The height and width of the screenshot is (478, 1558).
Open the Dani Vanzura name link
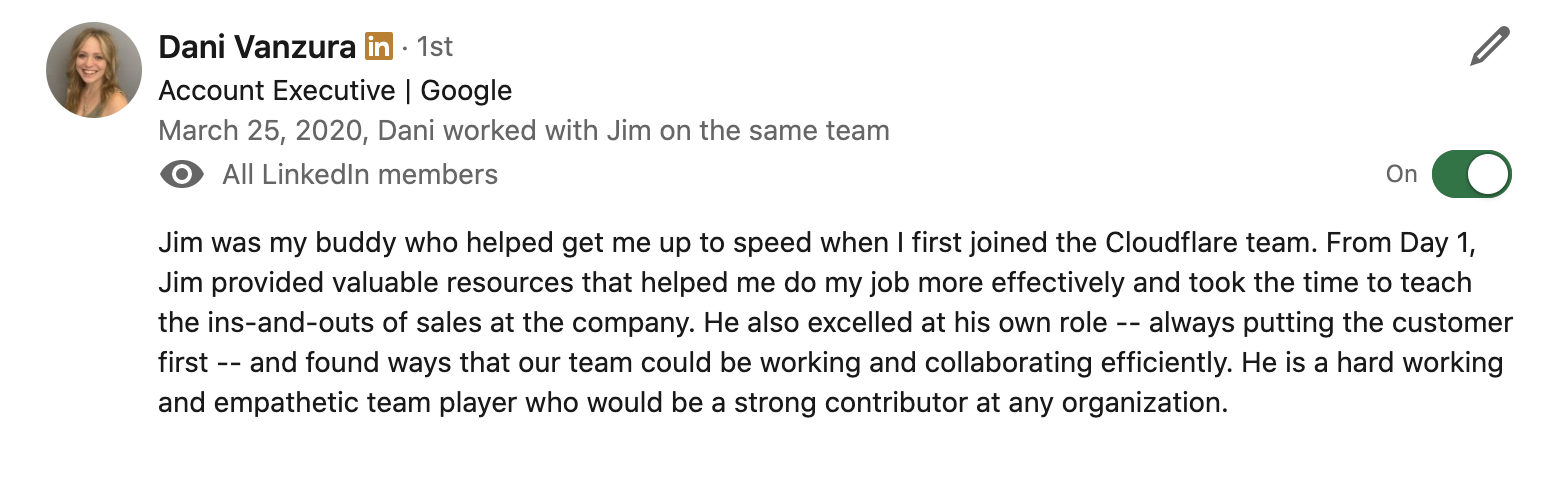256,47
